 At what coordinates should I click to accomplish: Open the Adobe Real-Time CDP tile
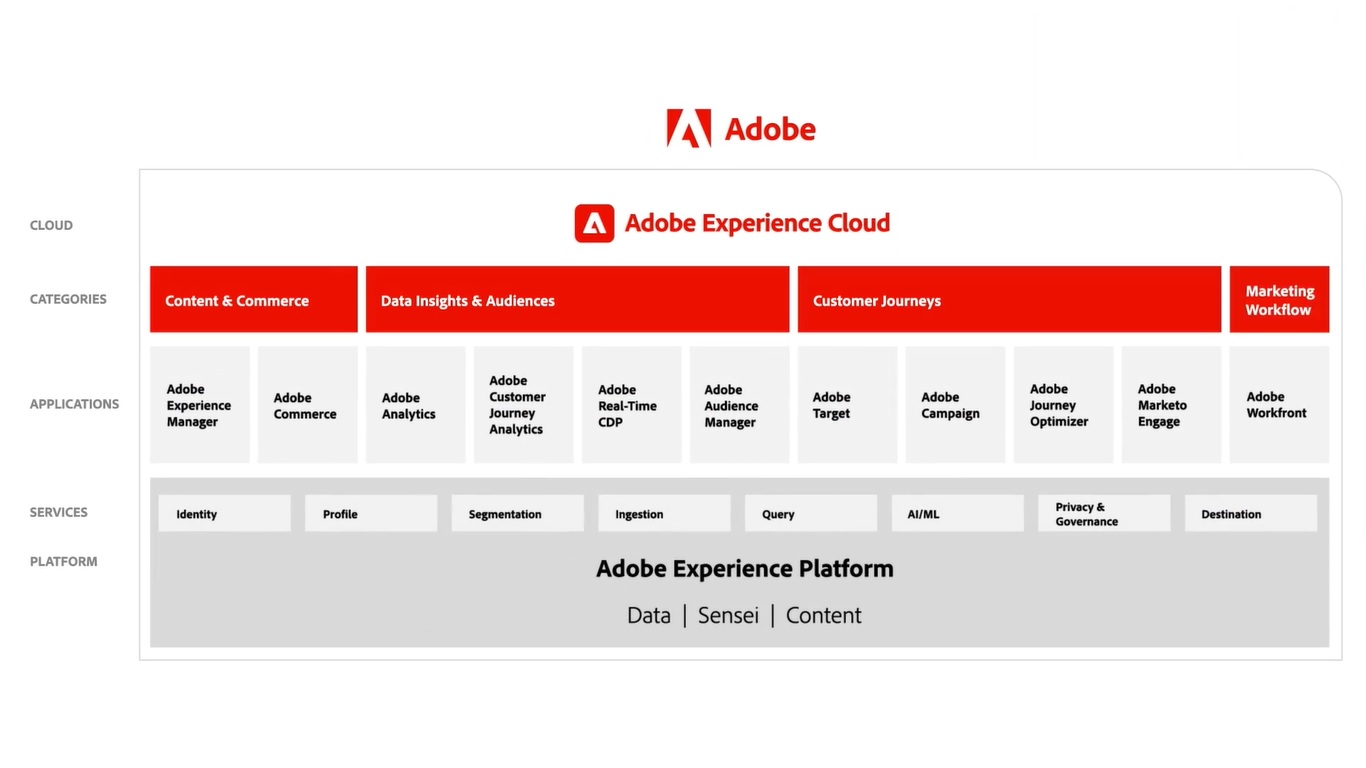coord(632,405)
